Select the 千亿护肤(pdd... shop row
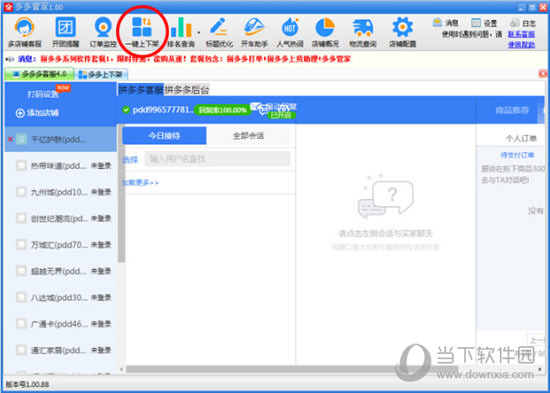Image resolution: width=550 pixels, height=393 pixels. (x=61, y=139)
